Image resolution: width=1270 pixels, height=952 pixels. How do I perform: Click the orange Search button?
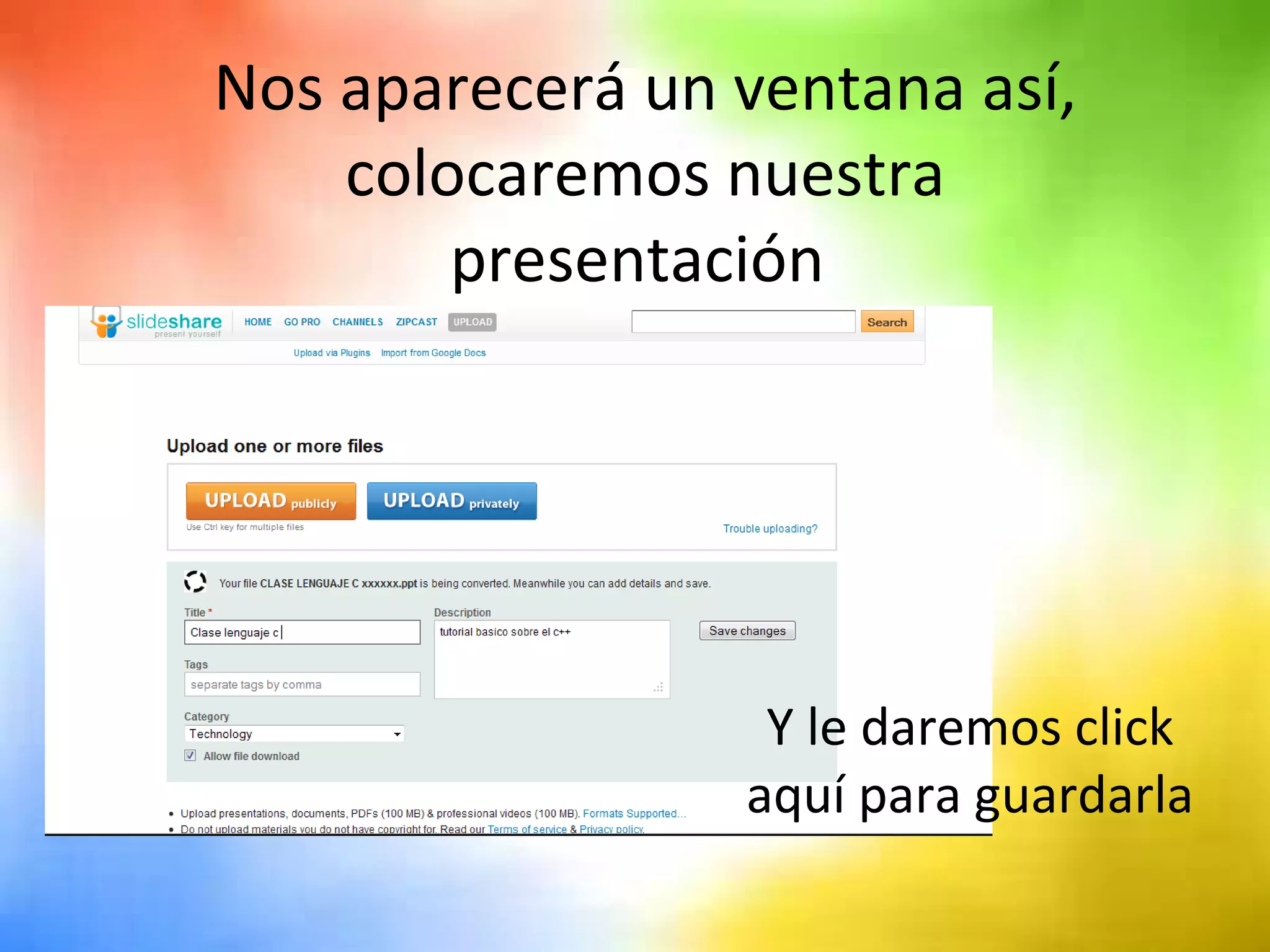(887, 322)
